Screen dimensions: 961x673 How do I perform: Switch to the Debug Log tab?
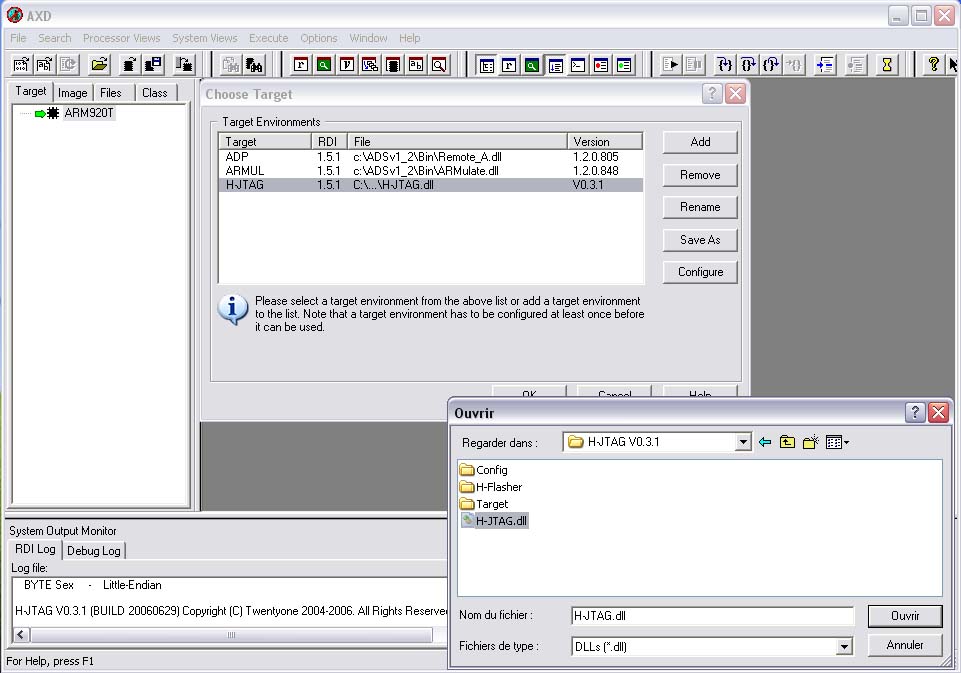(94, 551)
